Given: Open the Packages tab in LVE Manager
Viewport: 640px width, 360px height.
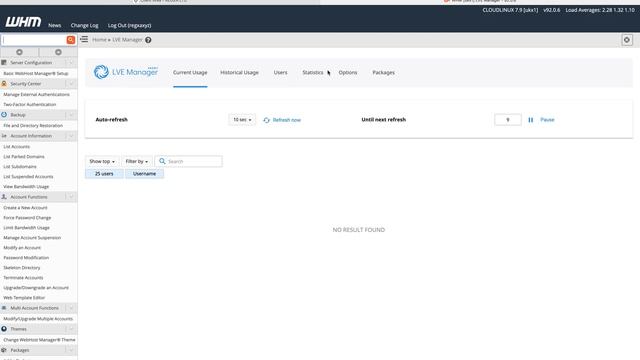Looking at the screenshot, I should coord(383,72).
